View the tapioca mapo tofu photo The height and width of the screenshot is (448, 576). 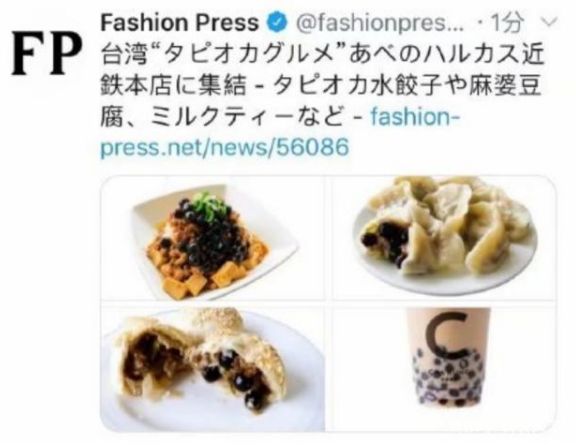(x=212, y=239)
